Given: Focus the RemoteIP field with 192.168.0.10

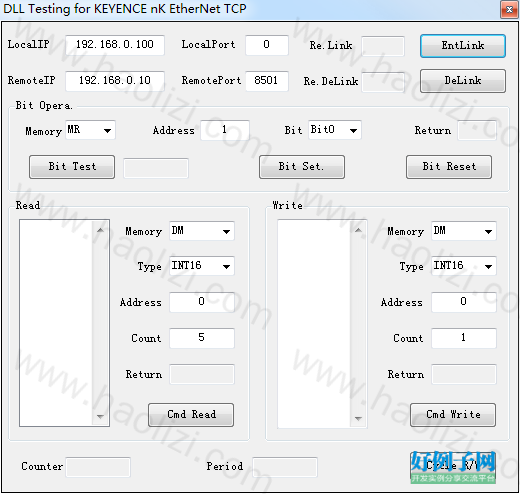Looking at the screenshot, I should (x=115, y=81).
